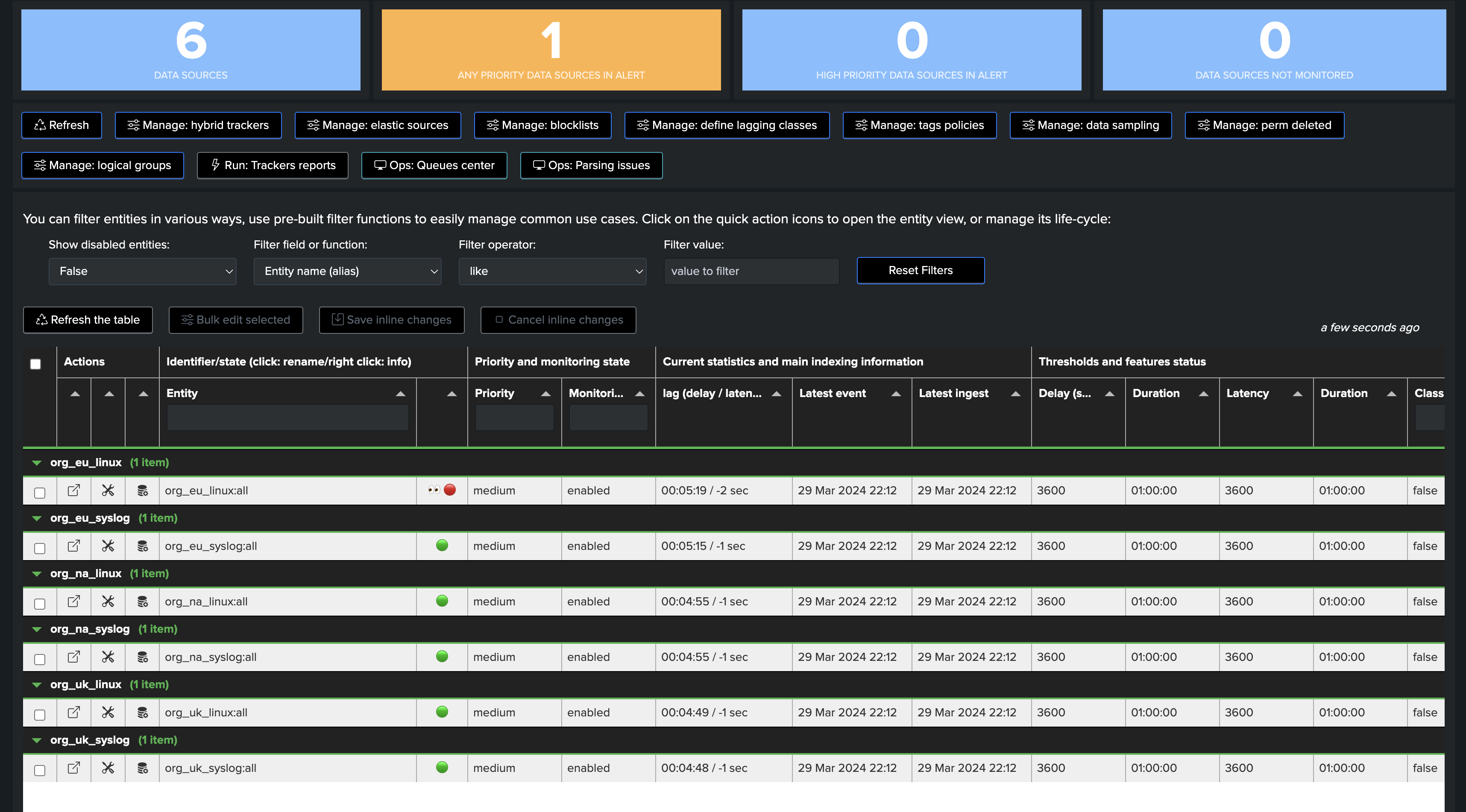1466x812 pixels.
Task: Click the eyes icon in org_eu_linux:all row
Action: tap(434, 490)
